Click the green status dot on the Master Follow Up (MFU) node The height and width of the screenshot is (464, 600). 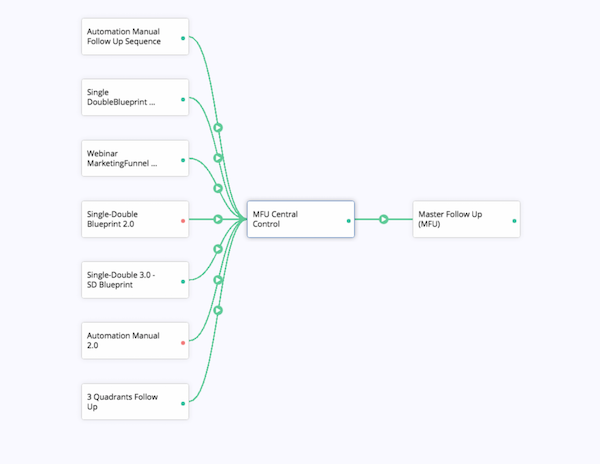coord(514,221)
